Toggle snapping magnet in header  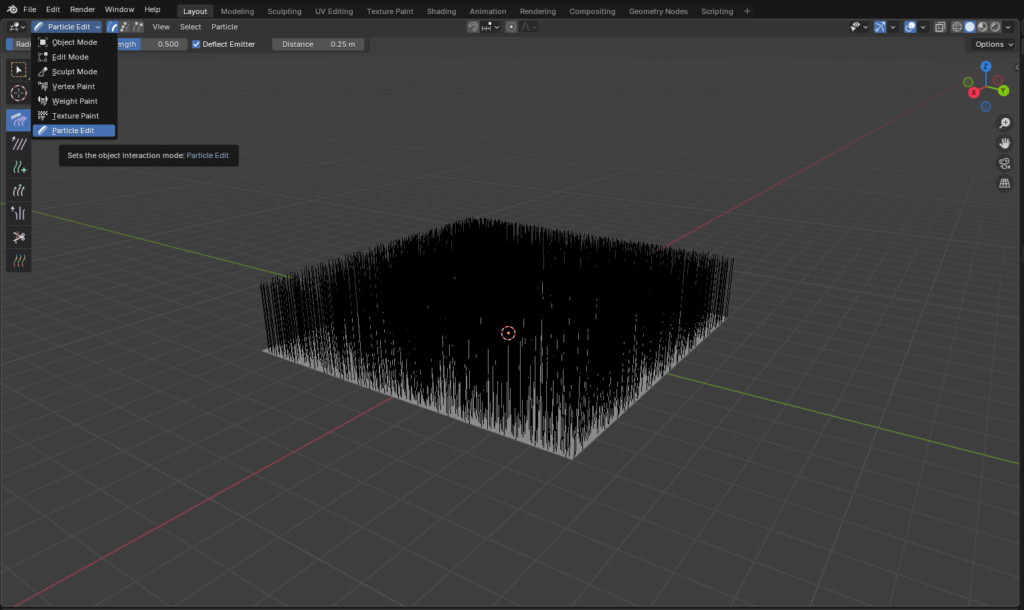[x=473, y=27]
